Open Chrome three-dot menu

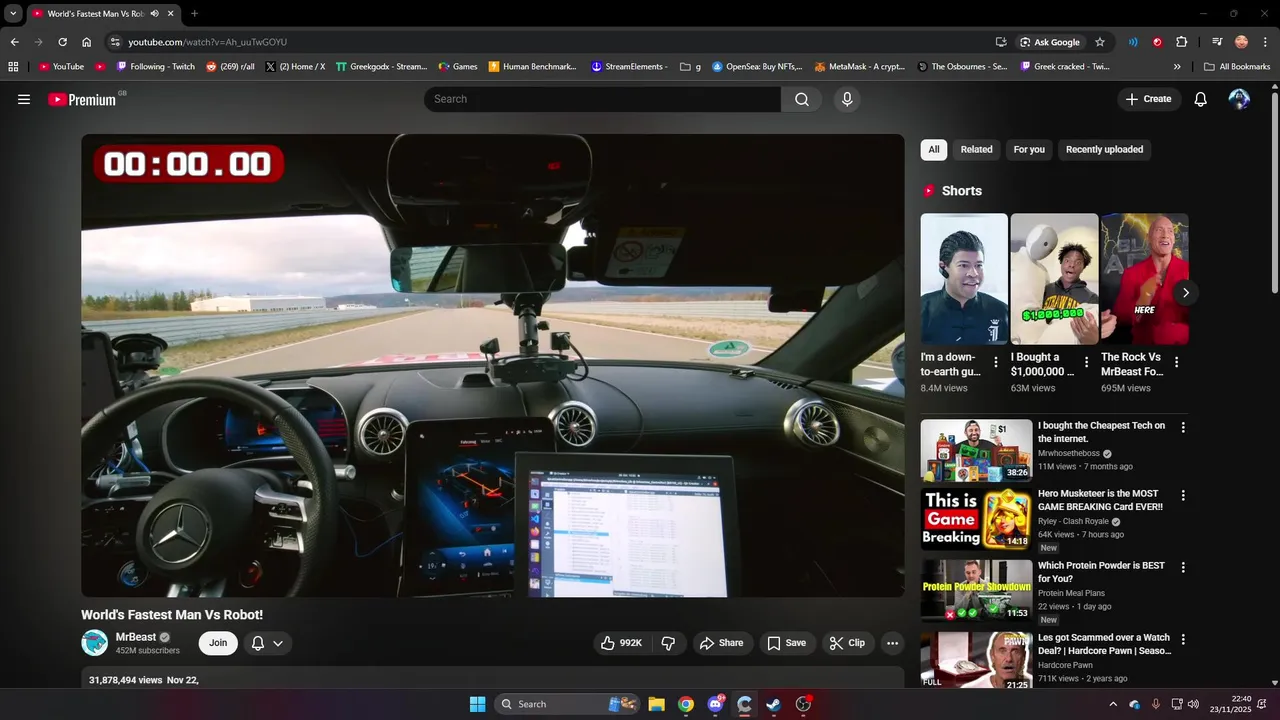(x=1266, y=42)
